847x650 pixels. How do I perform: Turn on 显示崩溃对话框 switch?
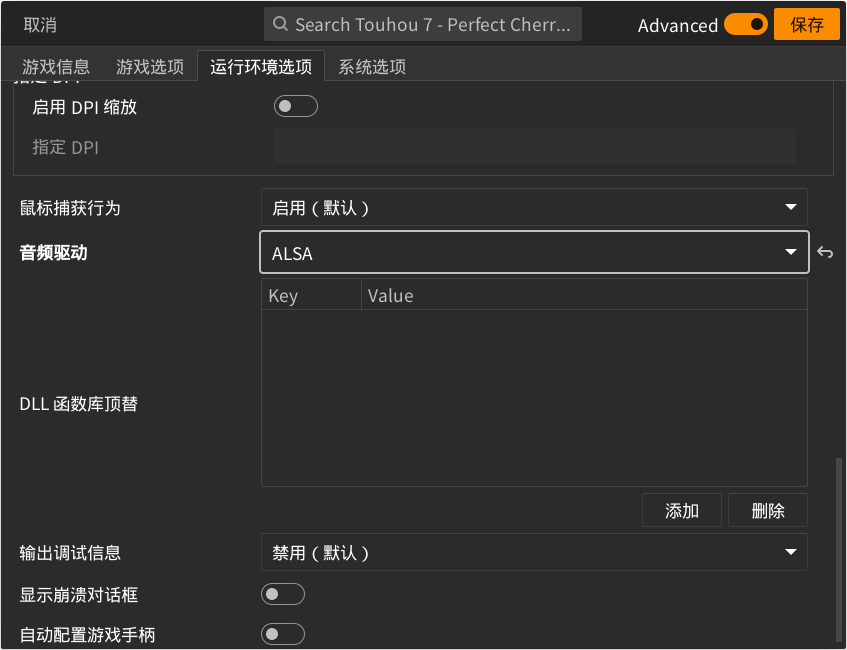click(283, 594)
